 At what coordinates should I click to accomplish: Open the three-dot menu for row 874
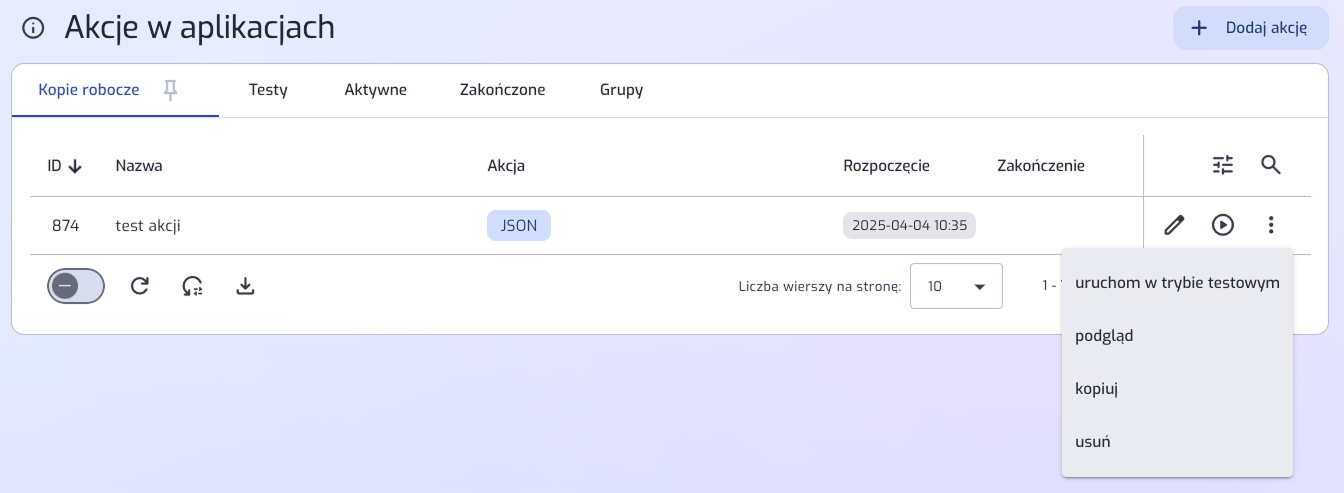click(1271, 225)
